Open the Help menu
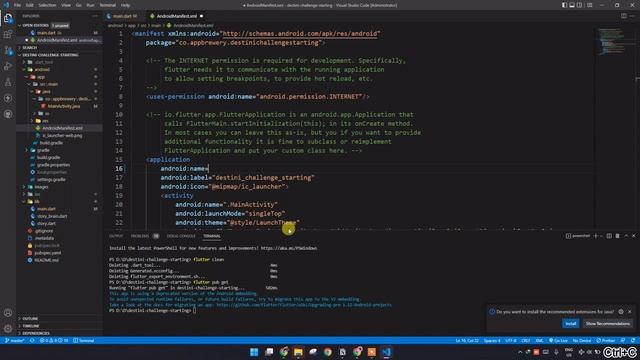 [x=126, y=5]
